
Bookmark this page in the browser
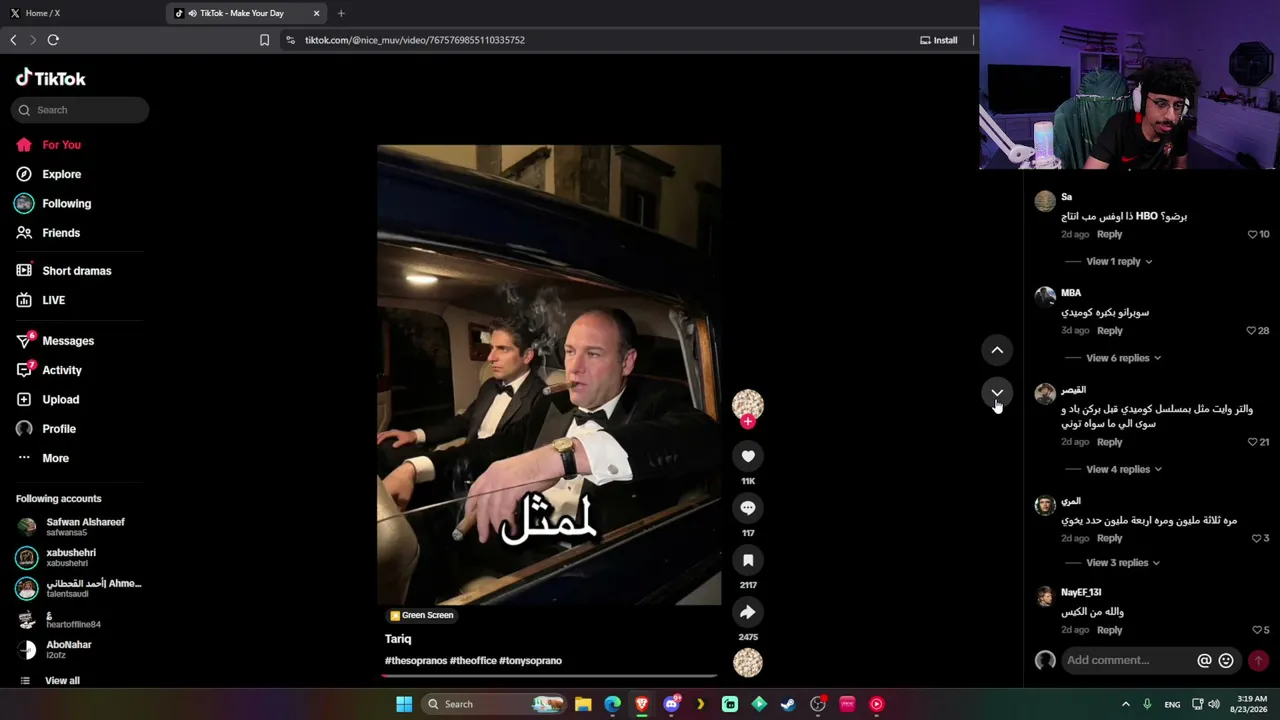(264, 40)
